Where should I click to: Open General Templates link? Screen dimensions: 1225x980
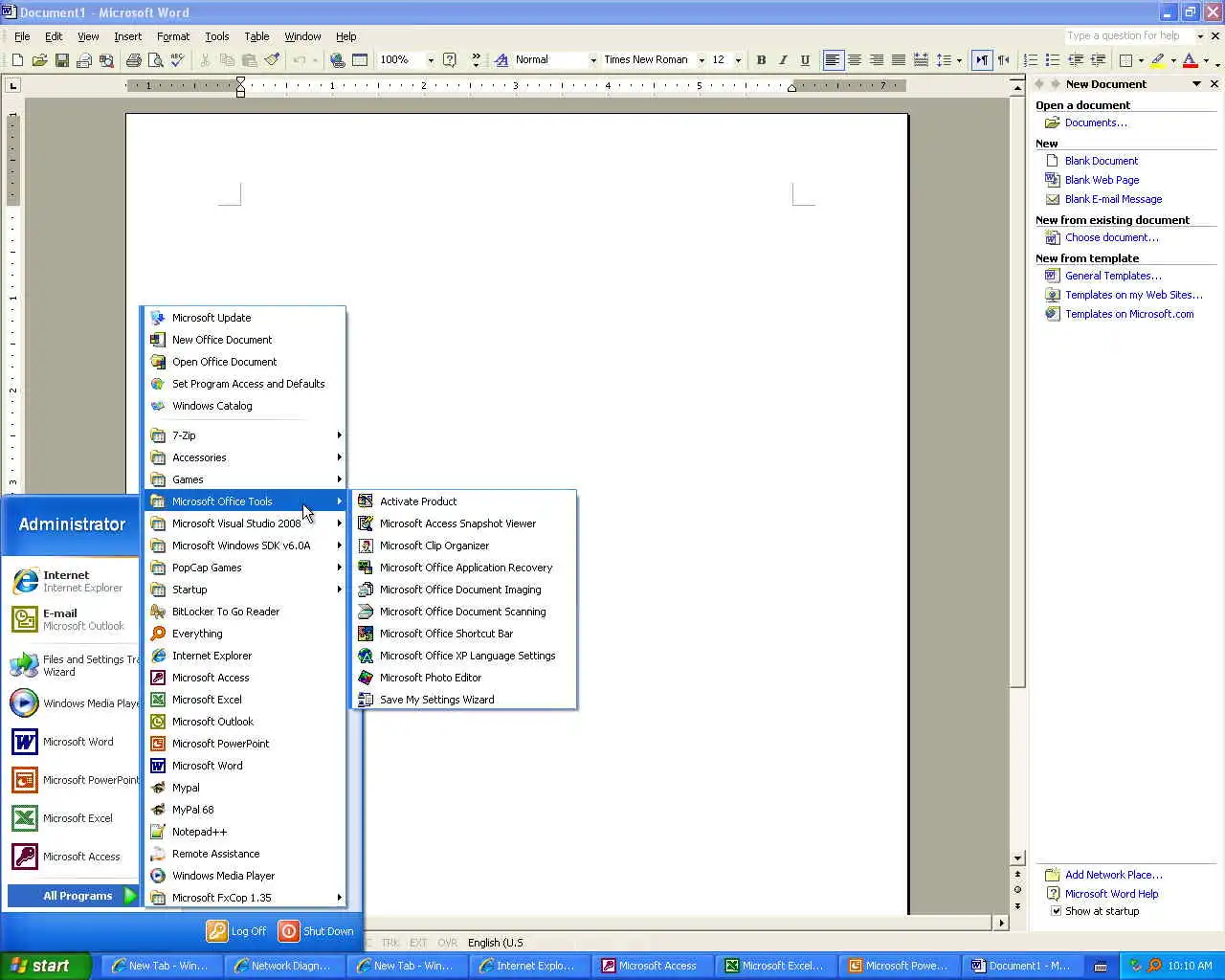pos(1113,276)
